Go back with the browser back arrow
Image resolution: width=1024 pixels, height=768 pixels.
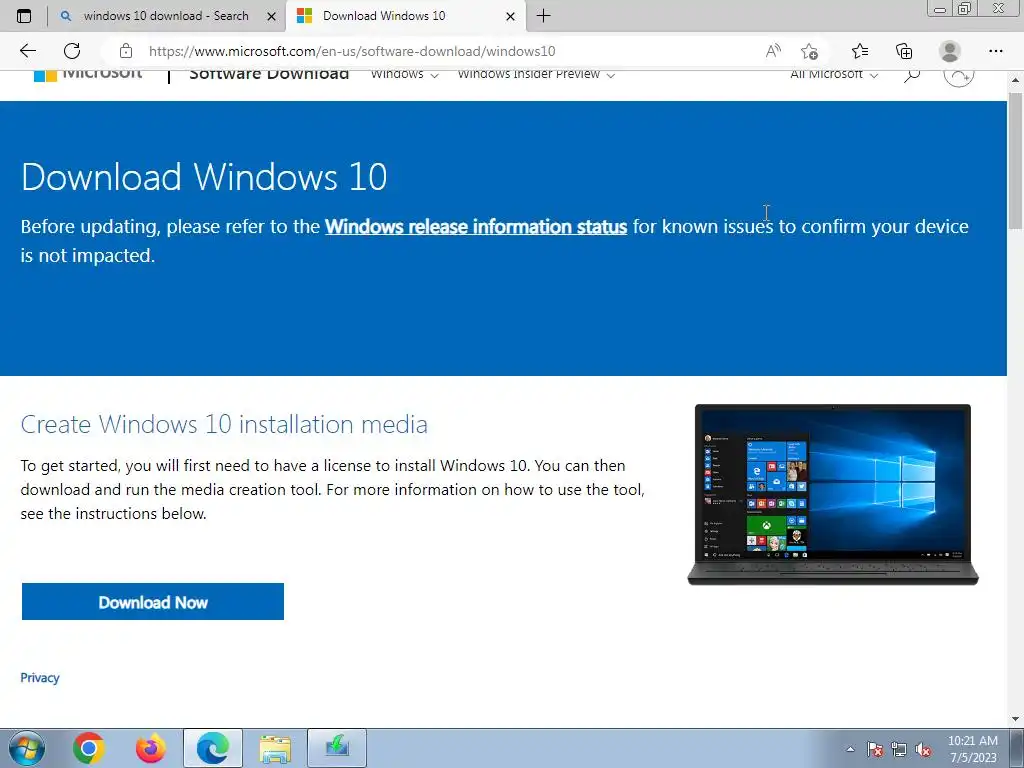coord(27,51)
